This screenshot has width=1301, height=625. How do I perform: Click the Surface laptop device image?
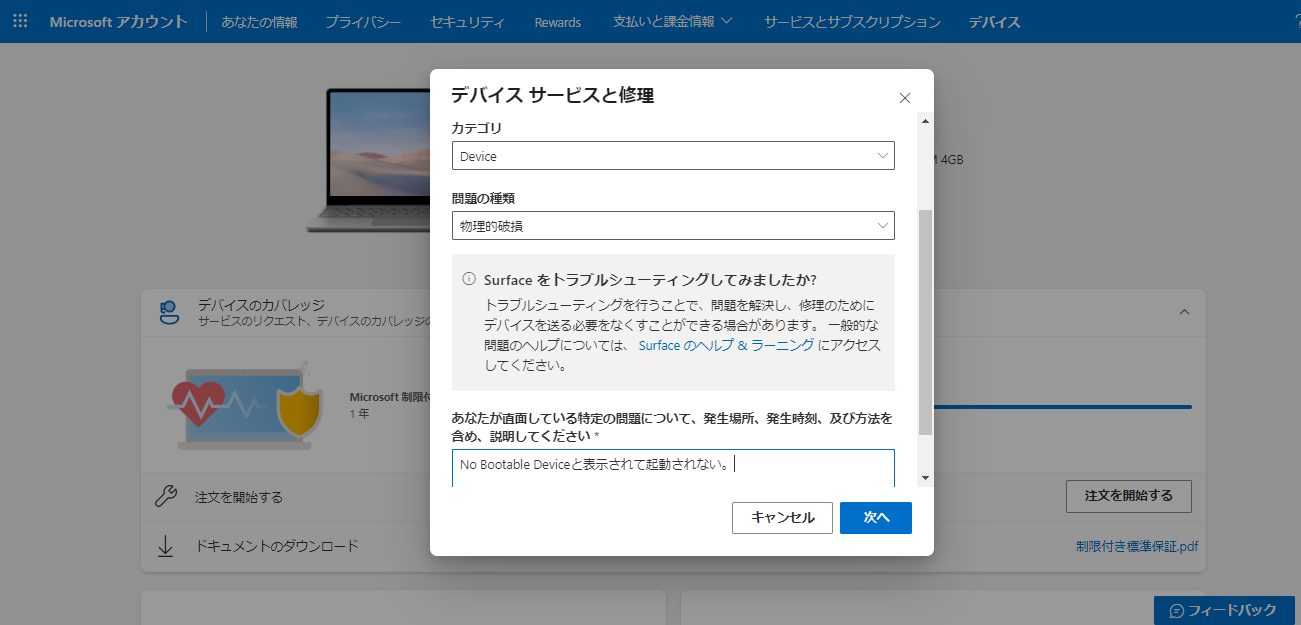368,160
